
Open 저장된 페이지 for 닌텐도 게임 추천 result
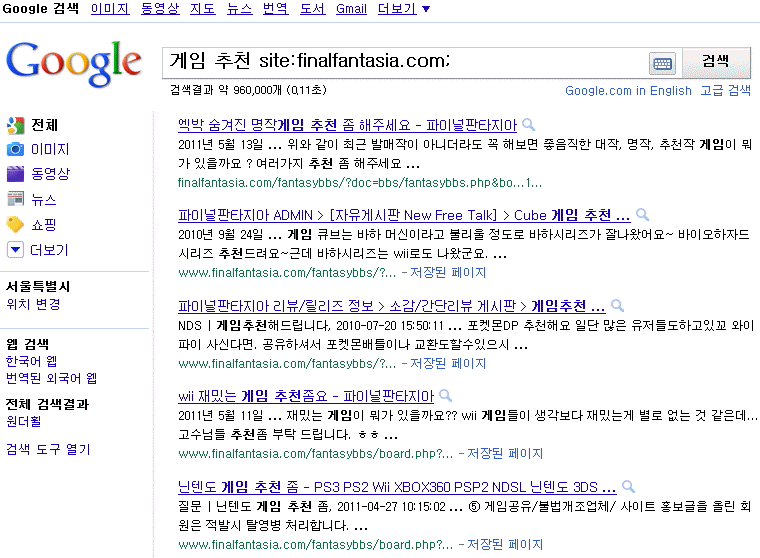tap(505, 544)
